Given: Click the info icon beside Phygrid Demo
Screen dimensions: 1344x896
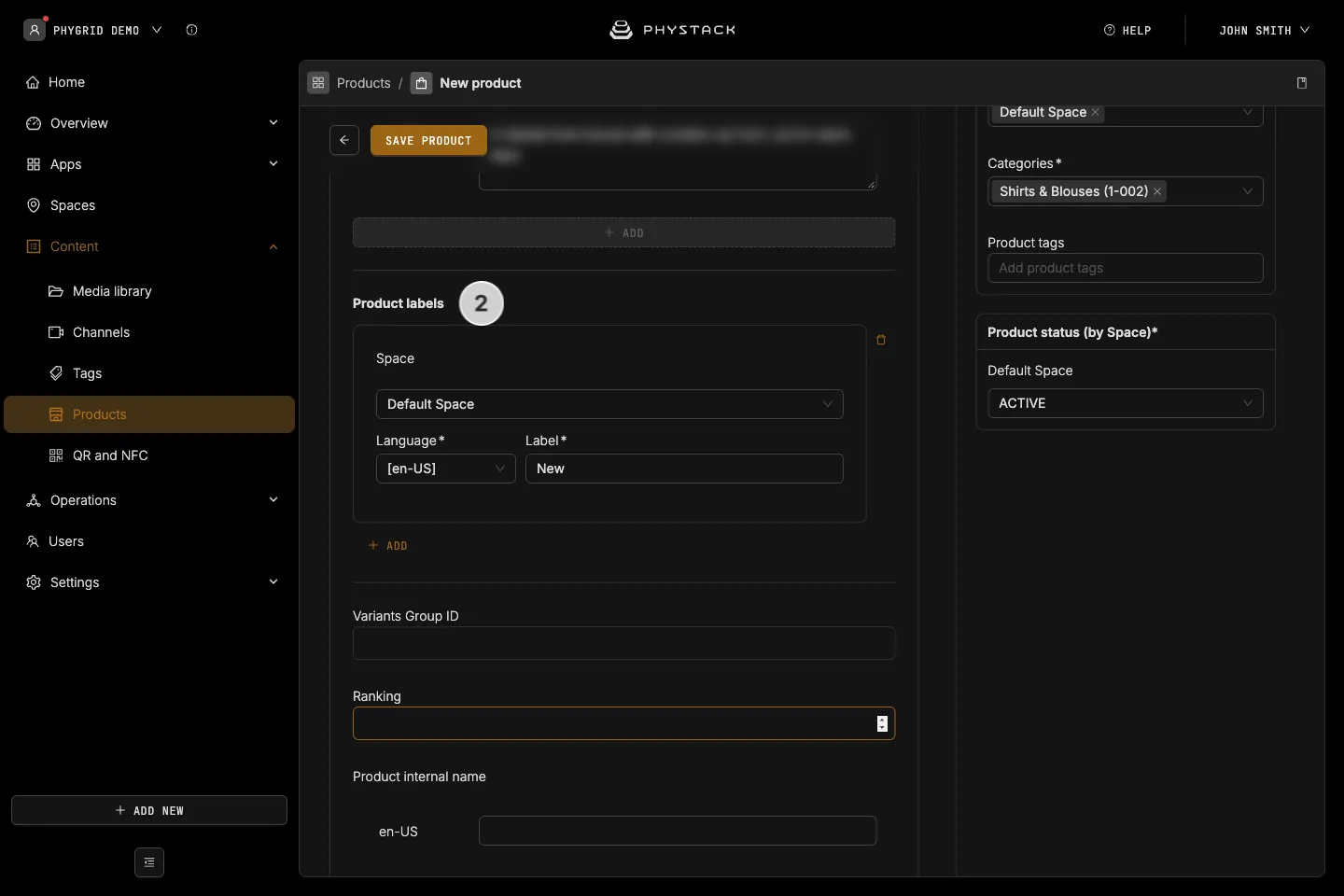Looking at the screenshot, I should (191, 30).
